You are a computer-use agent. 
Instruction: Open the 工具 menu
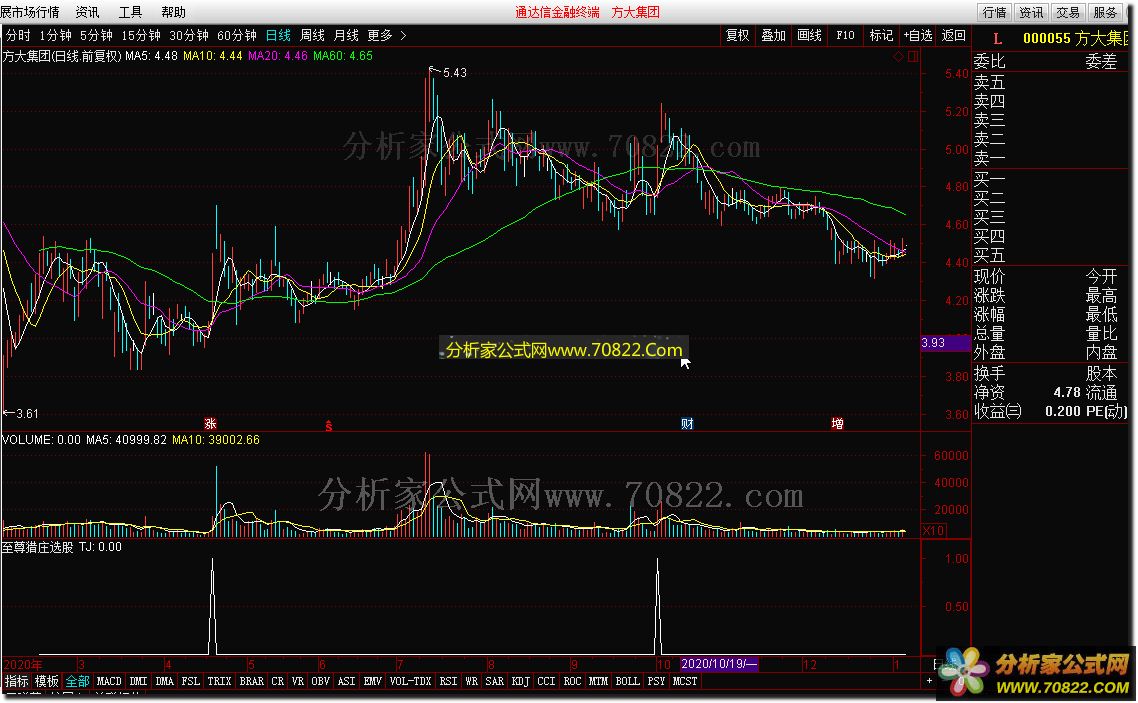pos(130,12)
